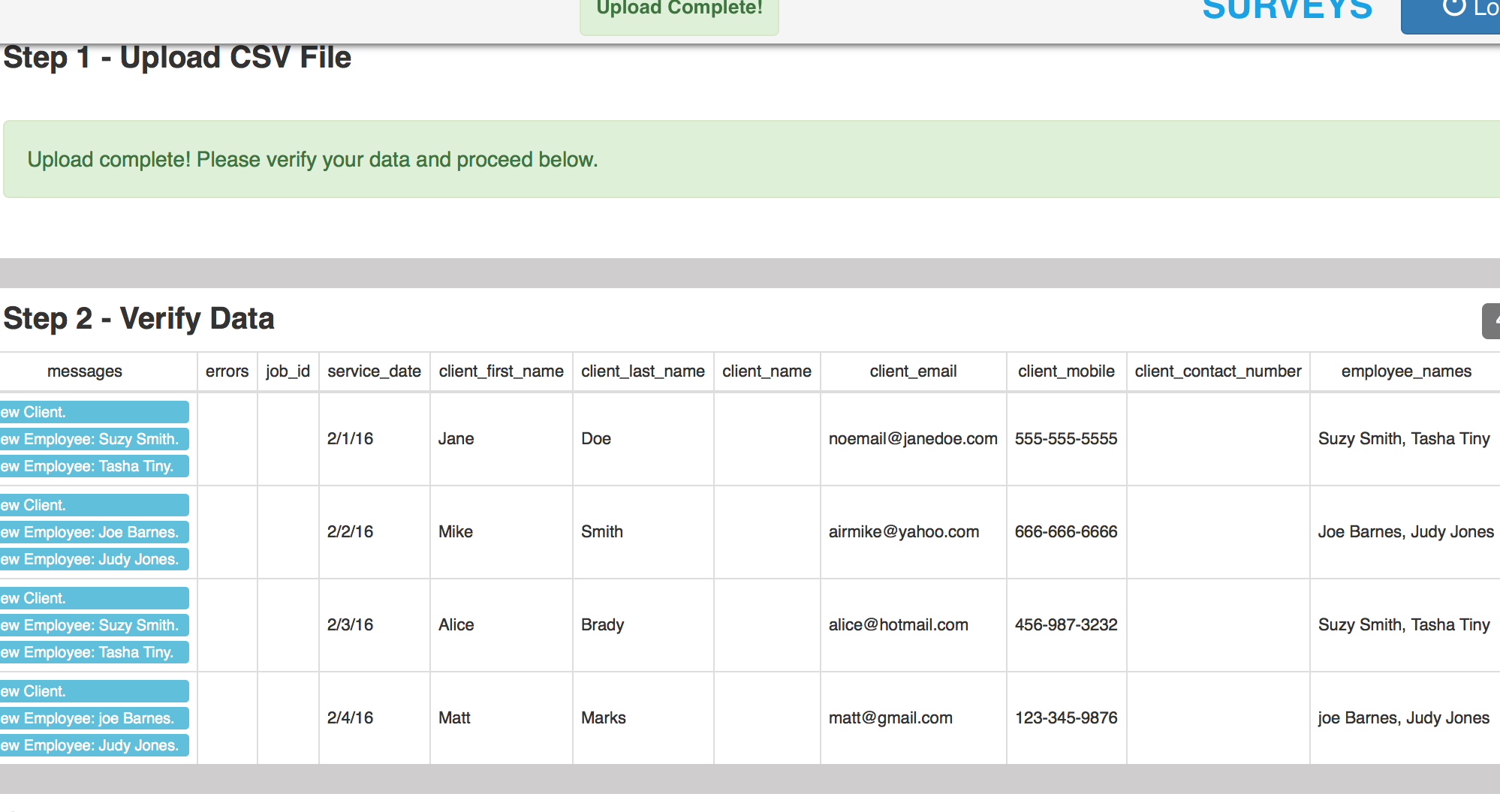Select the airmike@yahoo.com email cell
The width and height of the screenshot is (1500, 812).
point(904,532)
